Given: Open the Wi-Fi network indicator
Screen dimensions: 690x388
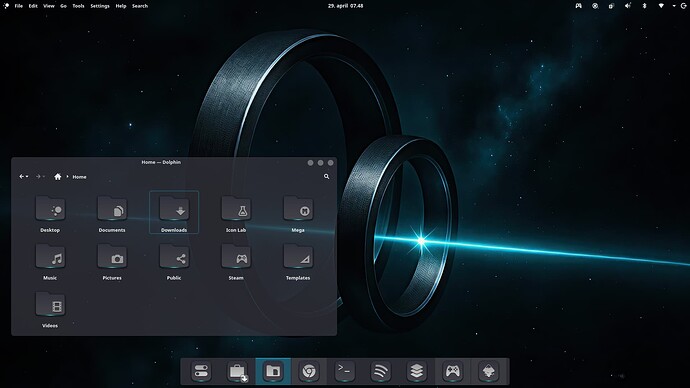Looking at the screenshot, I should click(x=661, y=6).
